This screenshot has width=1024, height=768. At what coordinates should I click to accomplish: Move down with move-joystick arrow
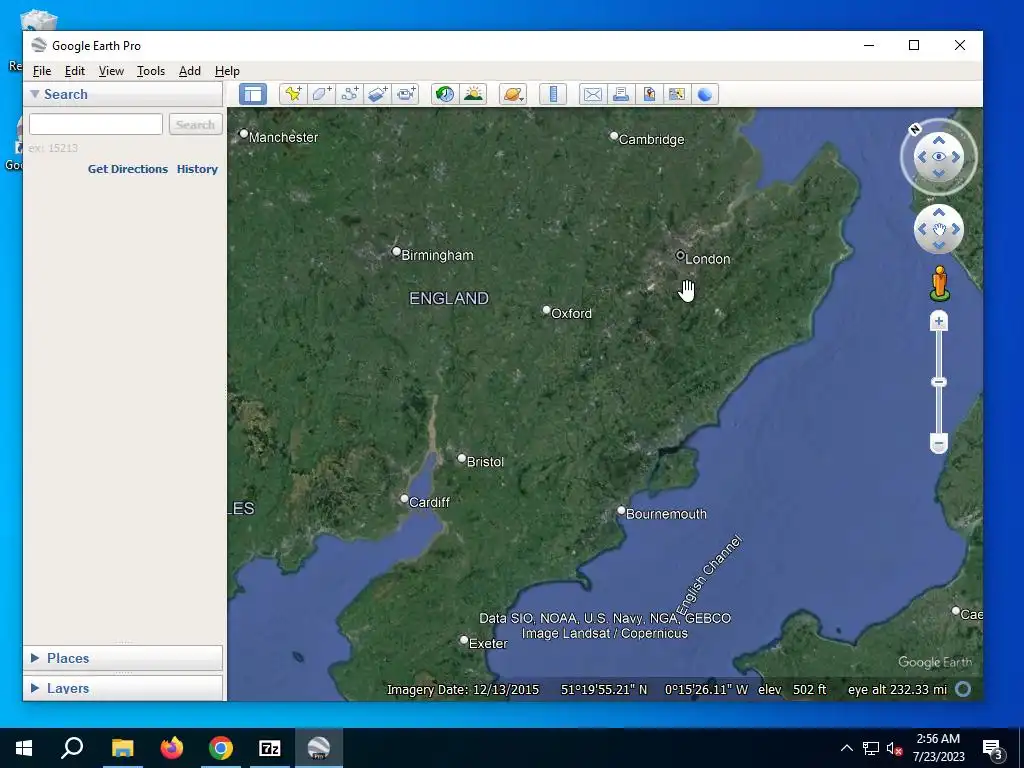938,245
